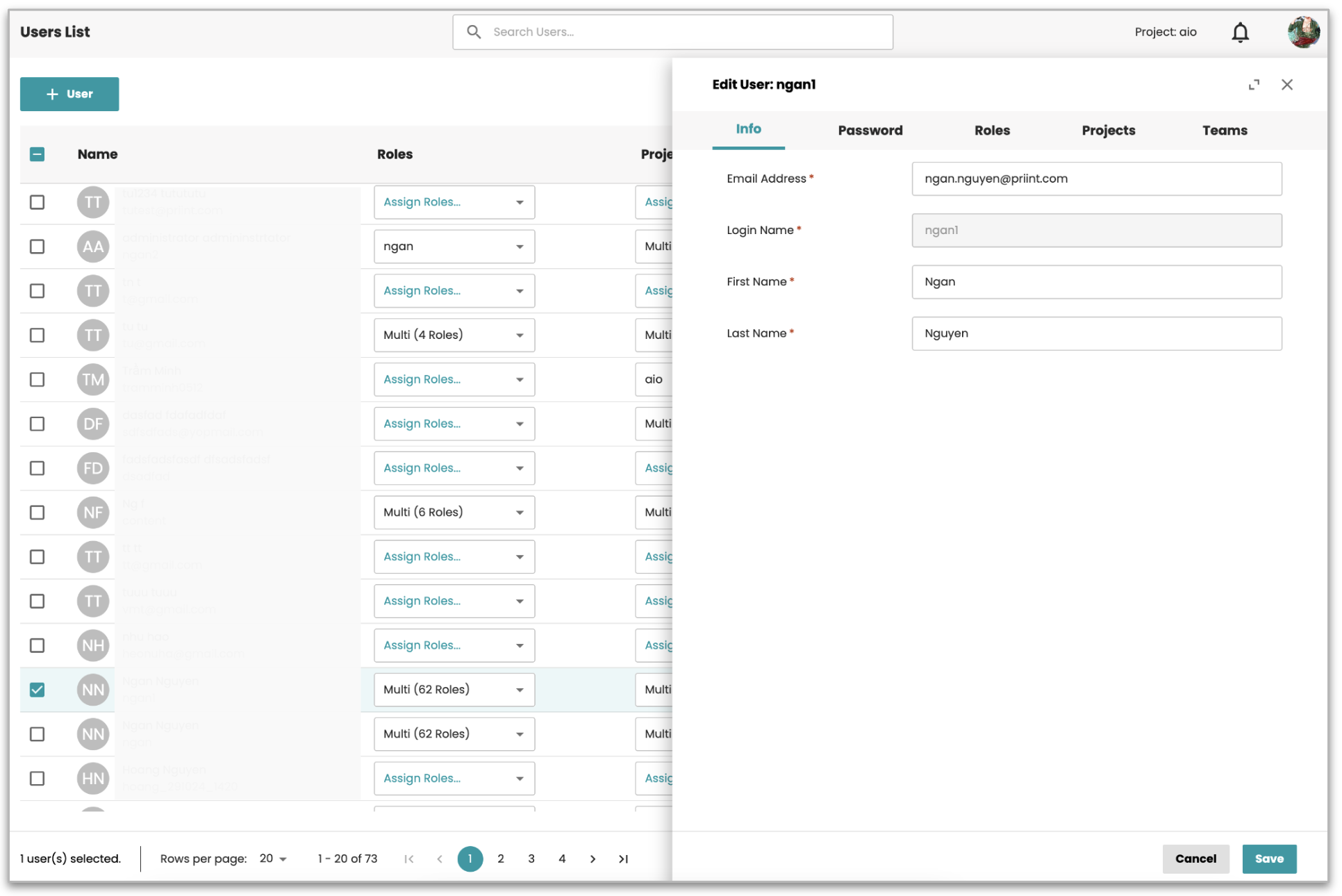Click the notification bell icon

coord(1240,32)
